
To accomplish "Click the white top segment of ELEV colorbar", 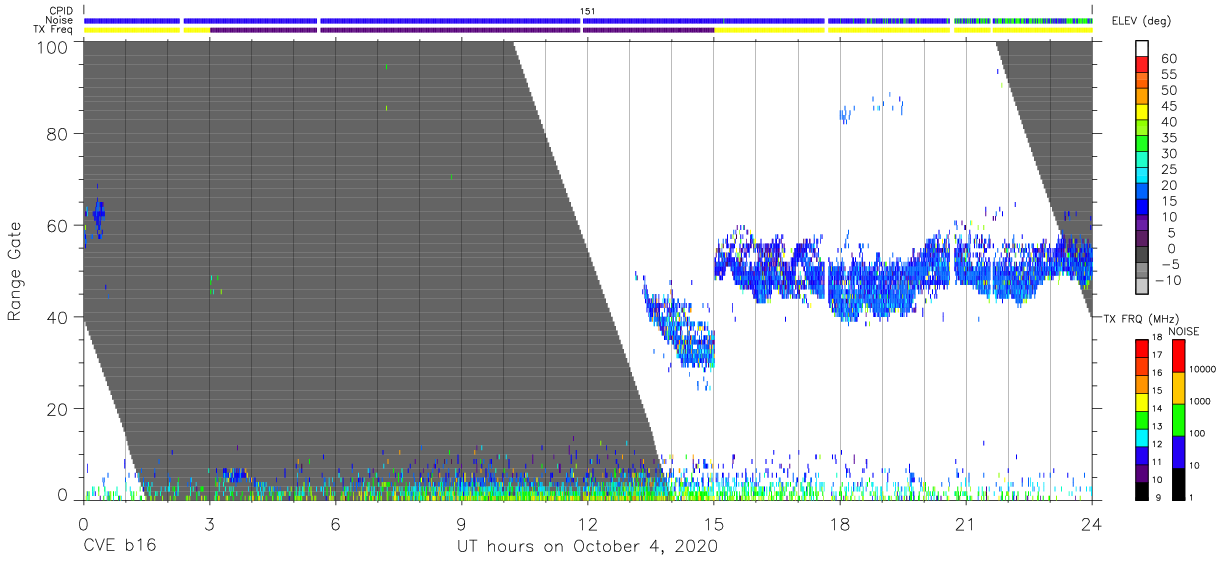I will point(1142,48).
